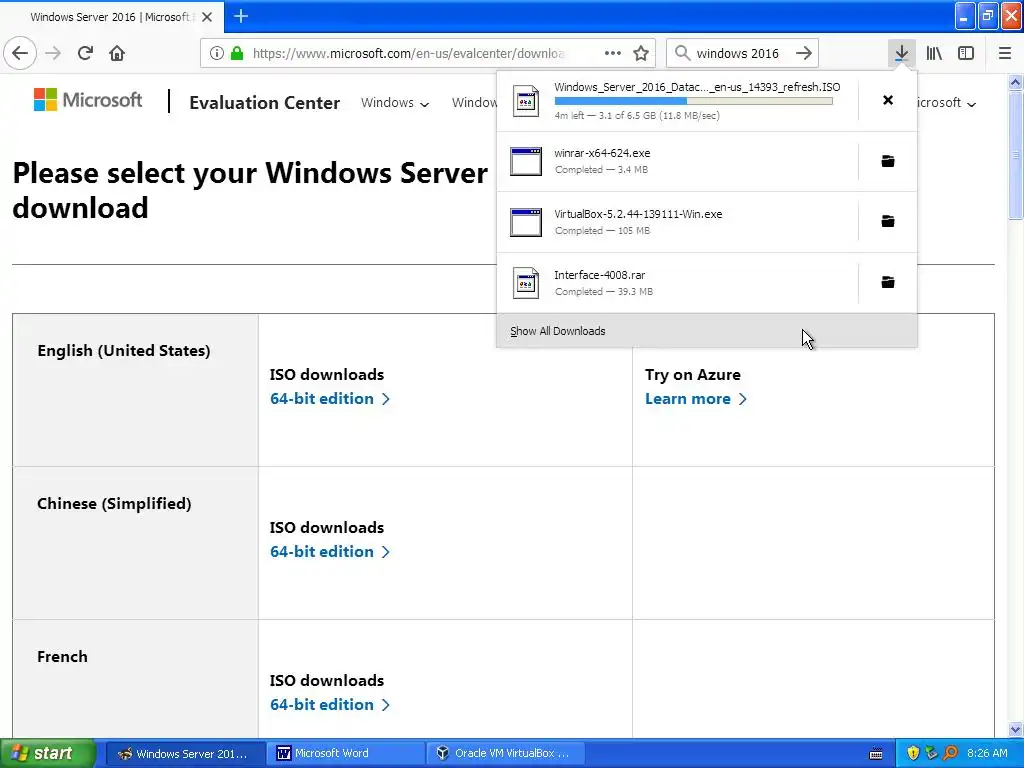Viewport: 1024px width, 768px height.
Task: Open containing folder for Interface-4008.rar
Action: [x=888, y=282]
